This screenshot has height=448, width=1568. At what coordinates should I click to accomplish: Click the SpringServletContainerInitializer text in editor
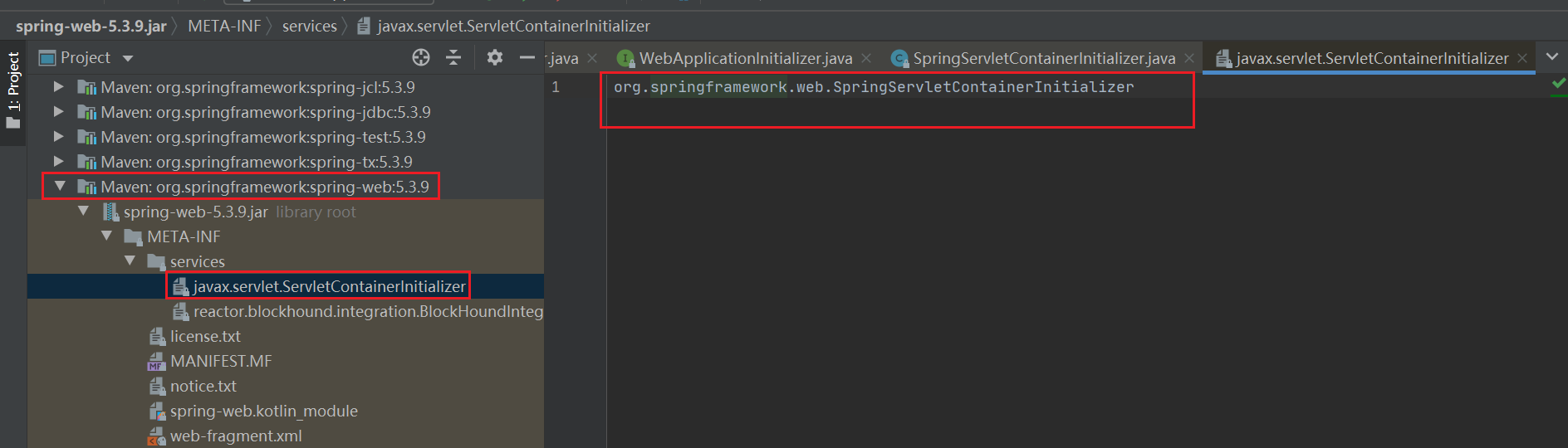click(983, 87)
